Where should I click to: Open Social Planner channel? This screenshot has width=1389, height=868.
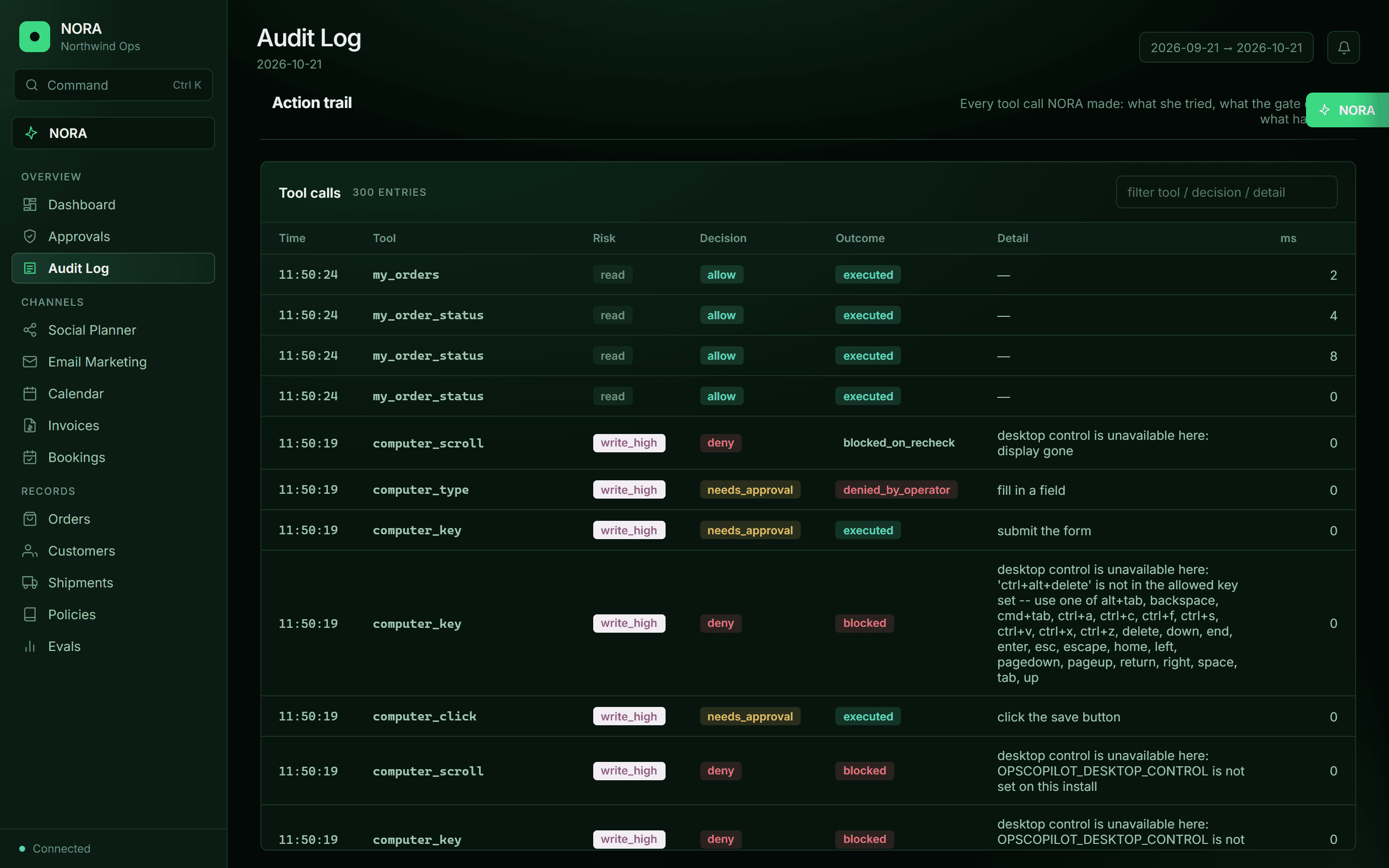tap(113, 330)
